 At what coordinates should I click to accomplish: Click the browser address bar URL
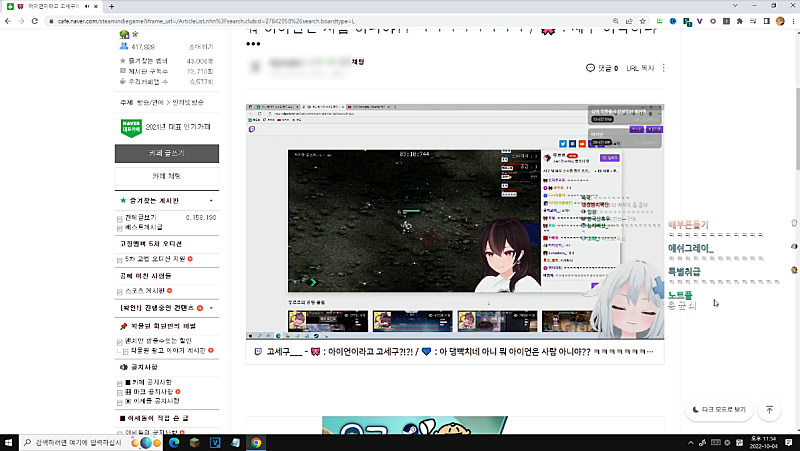[206, 21]
